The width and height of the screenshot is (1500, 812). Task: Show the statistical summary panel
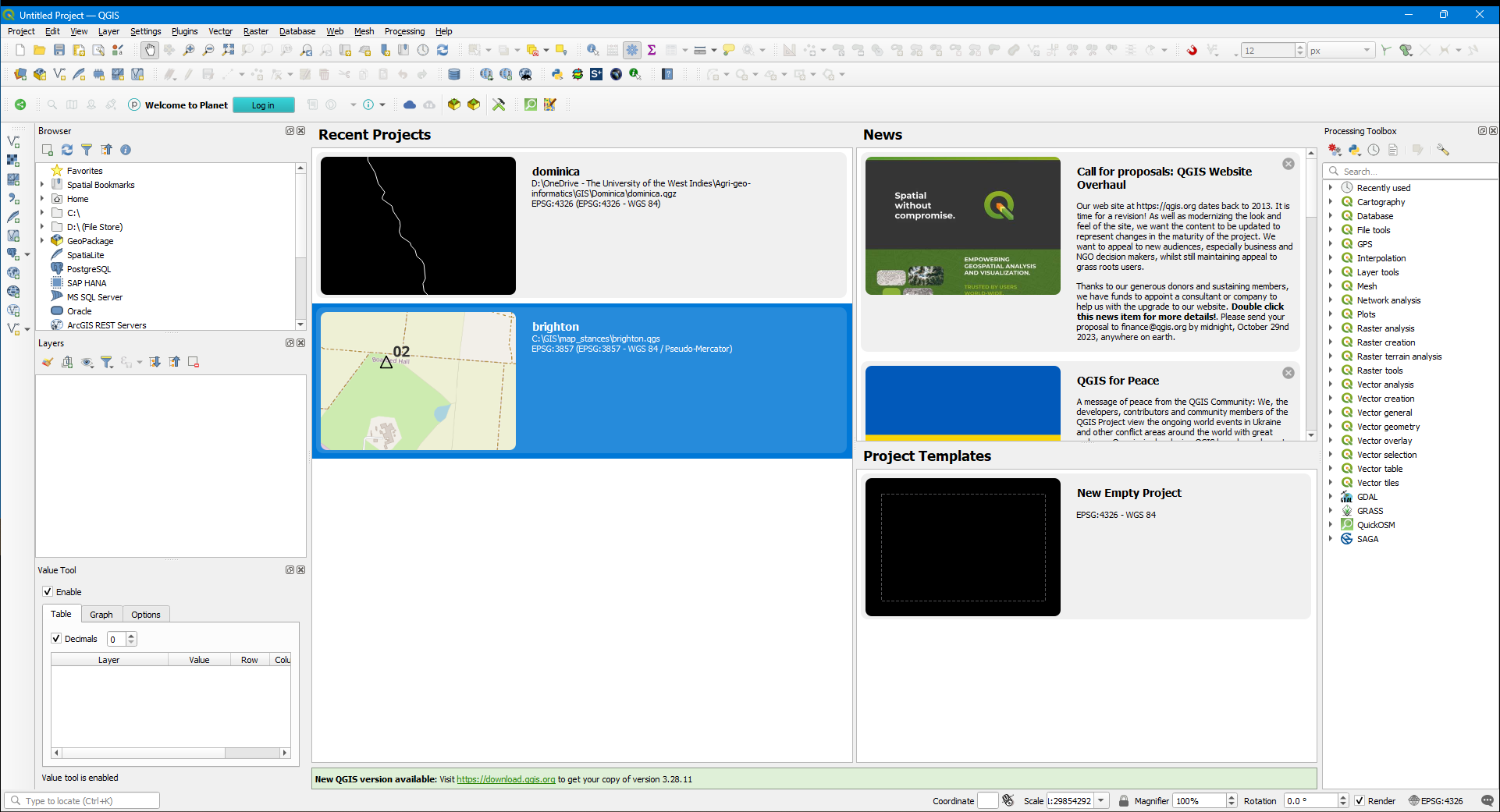652,49
